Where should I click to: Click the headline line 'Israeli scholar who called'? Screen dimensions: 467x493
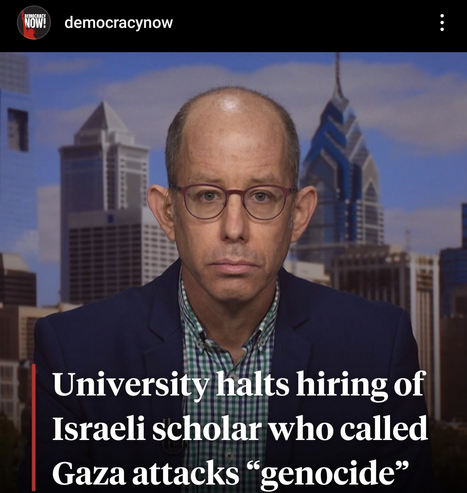[240, 429]
